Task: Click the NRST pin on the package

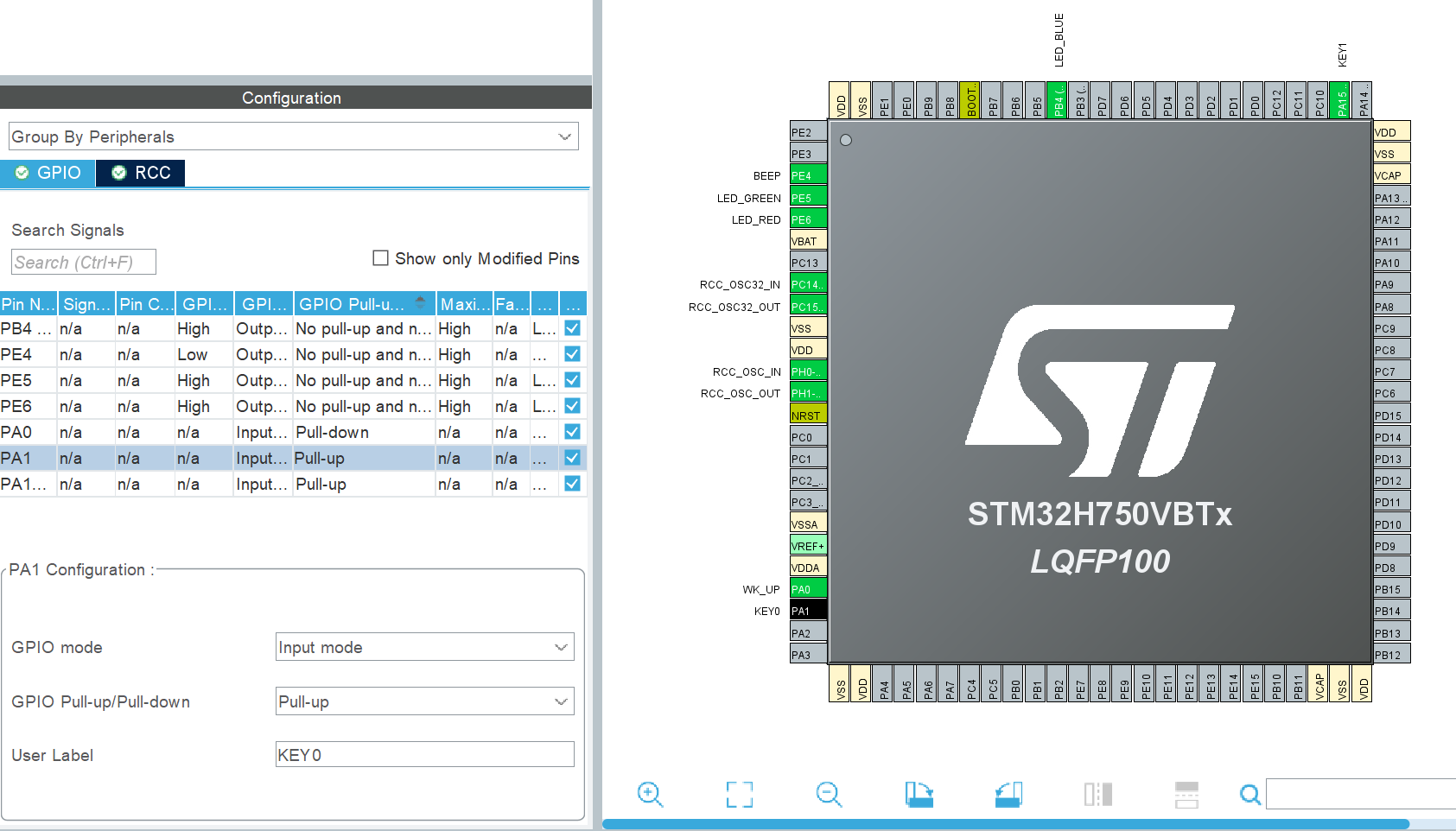Action: (x=806, y=415)
